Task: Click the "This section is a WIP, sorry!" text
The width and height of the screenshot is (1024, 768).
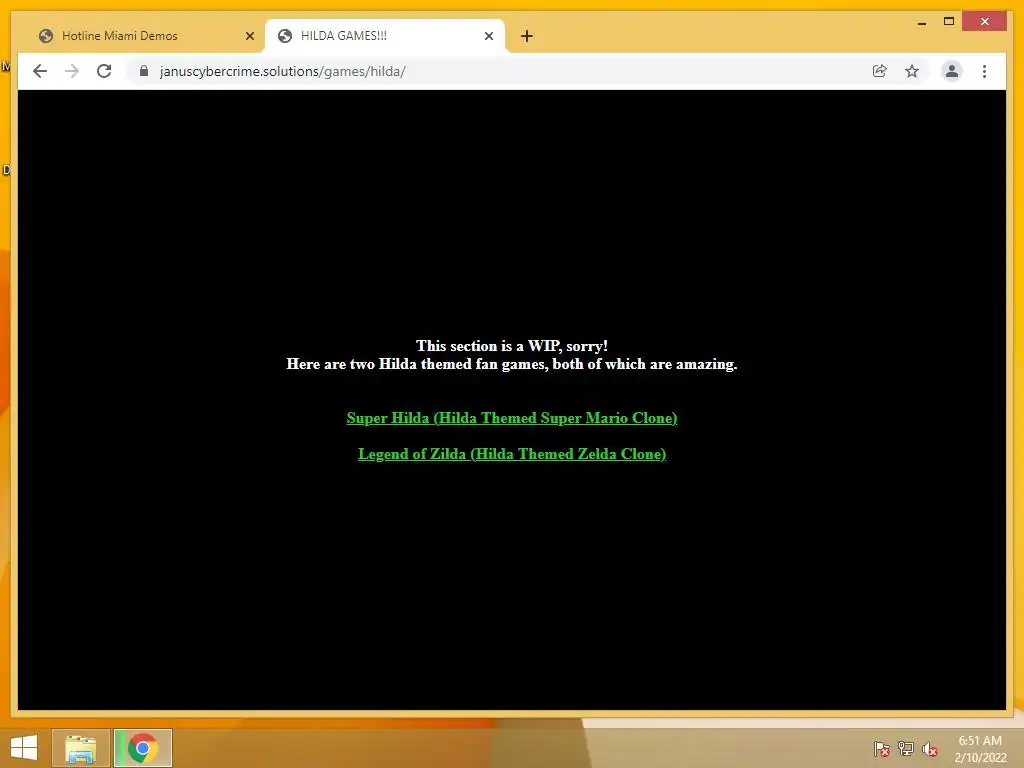Action: point(512,345)
